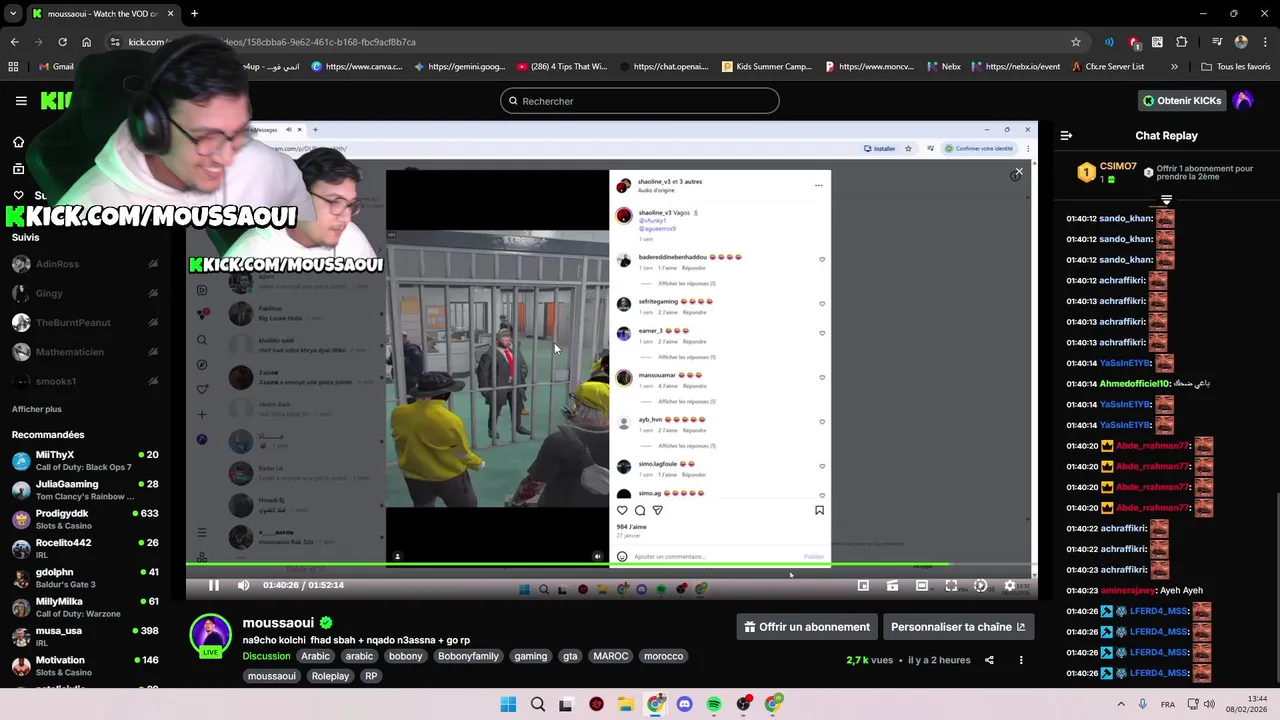Screen dimensions: 1280x720
Task: Reload the page in Chrome
Action: [62, 42]
